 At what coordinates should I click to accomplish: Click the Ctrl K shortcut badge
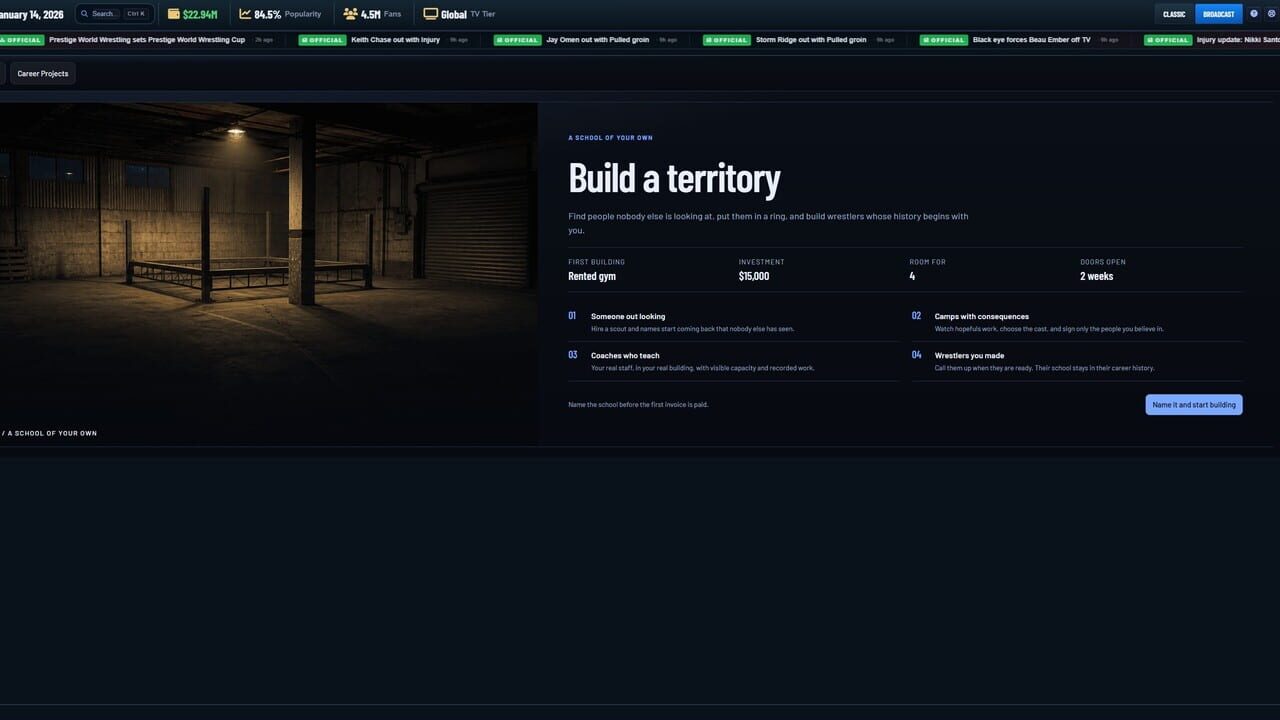[136, 14]
